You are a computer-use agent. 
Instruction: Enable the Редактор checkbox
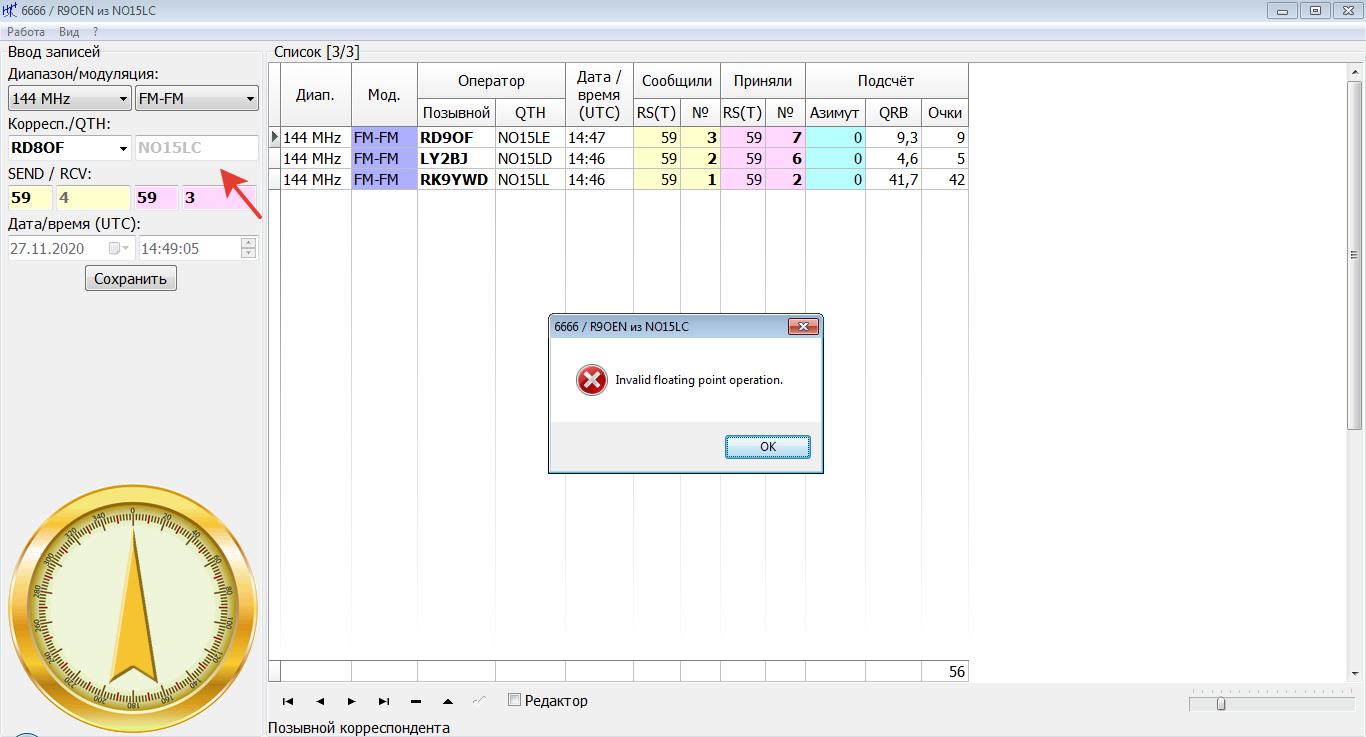[x=515, y=701]
